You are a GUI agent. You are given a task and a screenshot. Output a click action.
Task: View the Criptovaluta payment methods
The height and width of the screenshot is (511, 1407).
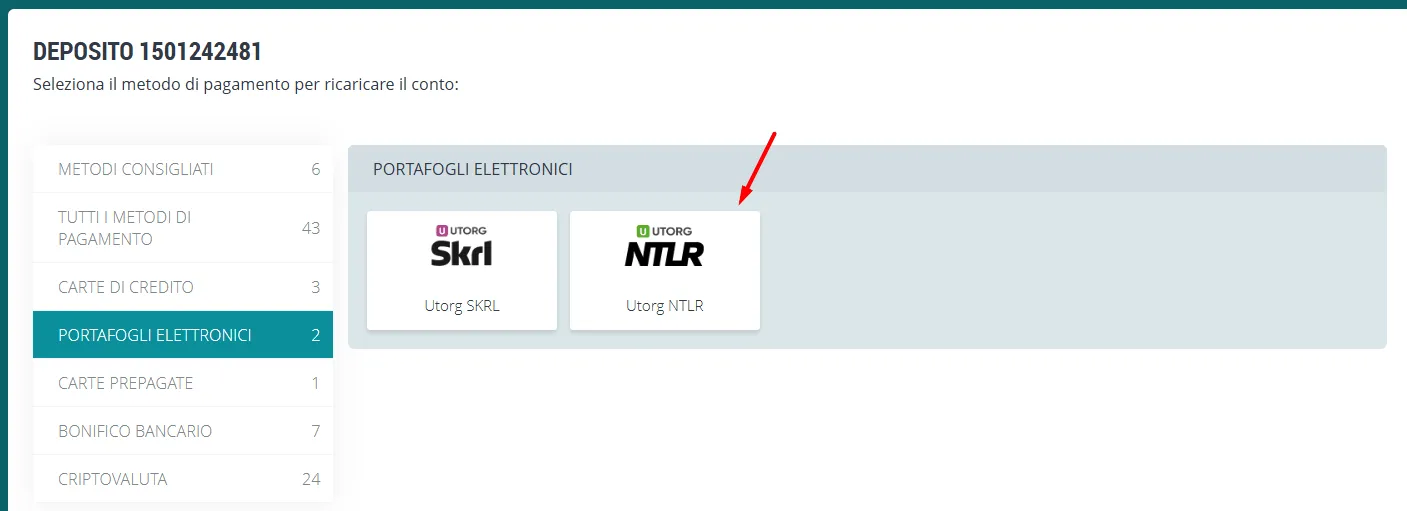pyautogui.click(x=113, y=479)
